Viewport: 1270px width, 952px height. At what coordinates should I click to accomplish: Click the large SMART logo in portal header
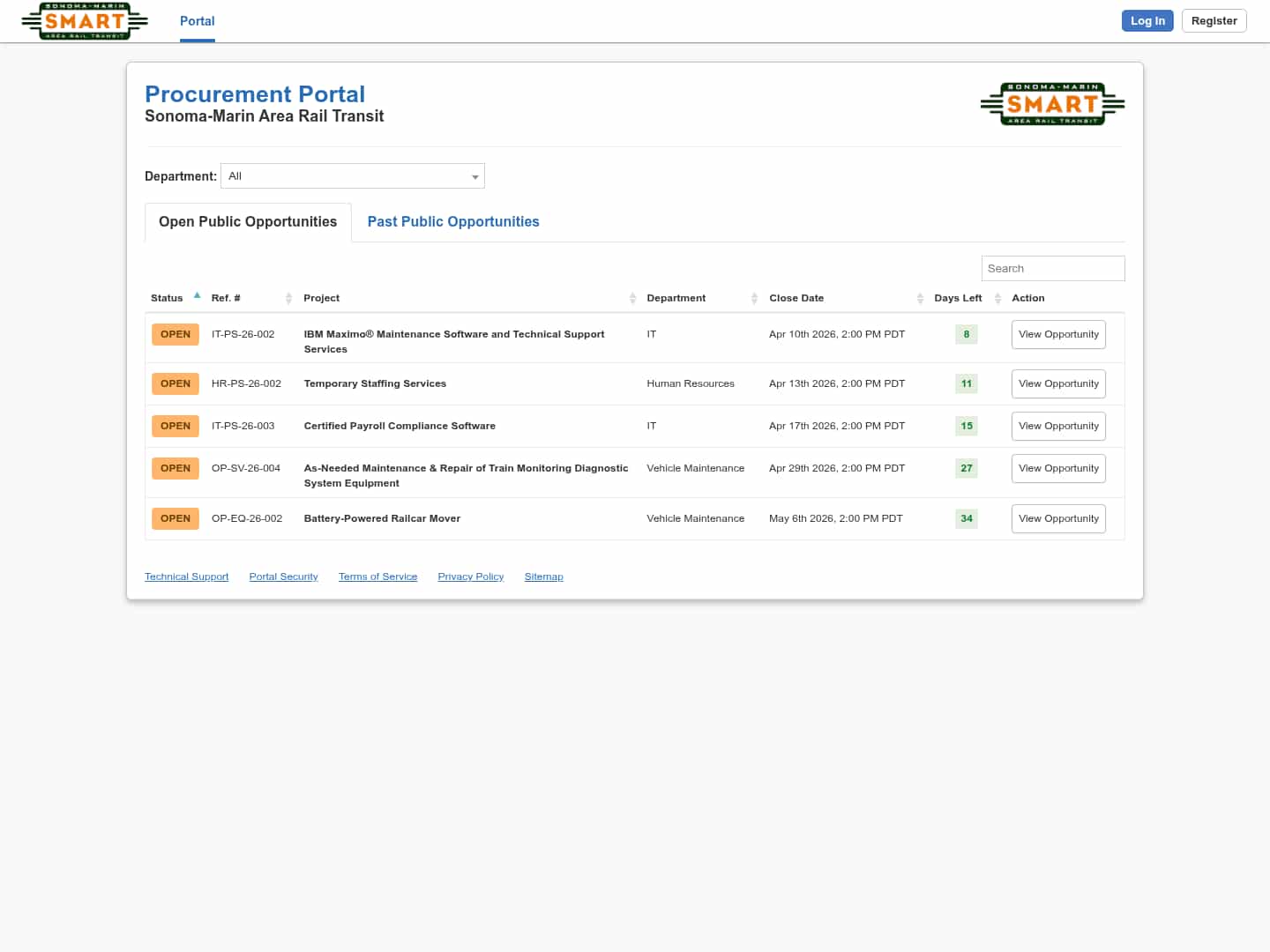1052,104
